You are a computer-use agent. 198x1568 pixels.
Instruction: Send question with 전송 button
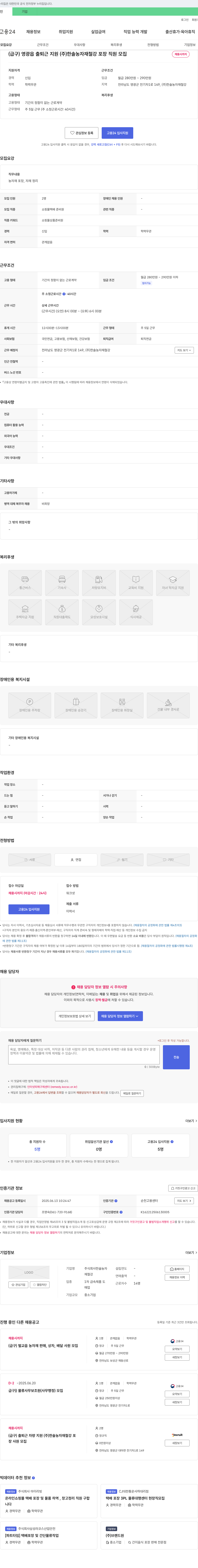176,1057
